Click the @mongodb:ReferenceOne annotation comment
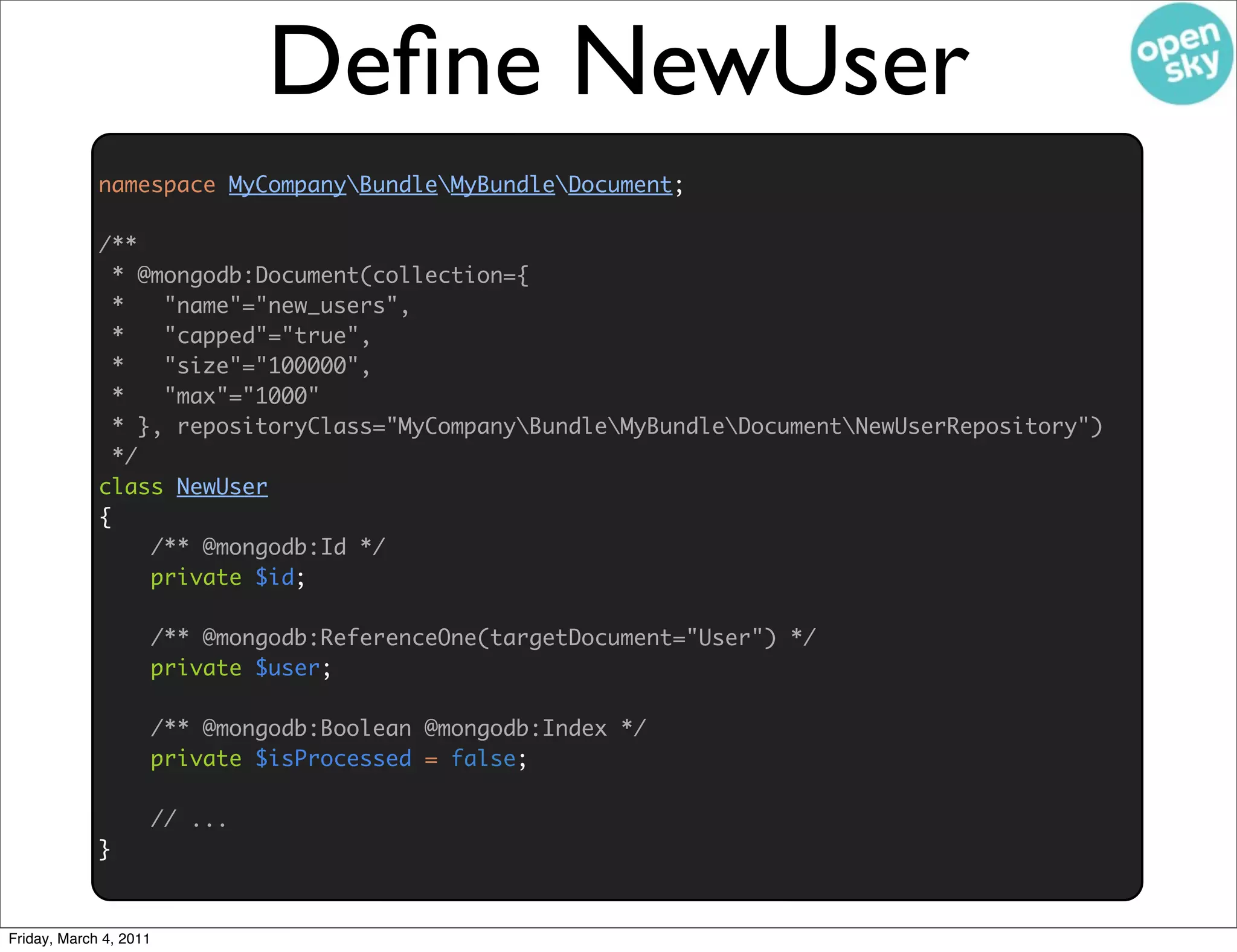Screen dimensions: 1237x952 pyautogui.click(x=483, y=638)
